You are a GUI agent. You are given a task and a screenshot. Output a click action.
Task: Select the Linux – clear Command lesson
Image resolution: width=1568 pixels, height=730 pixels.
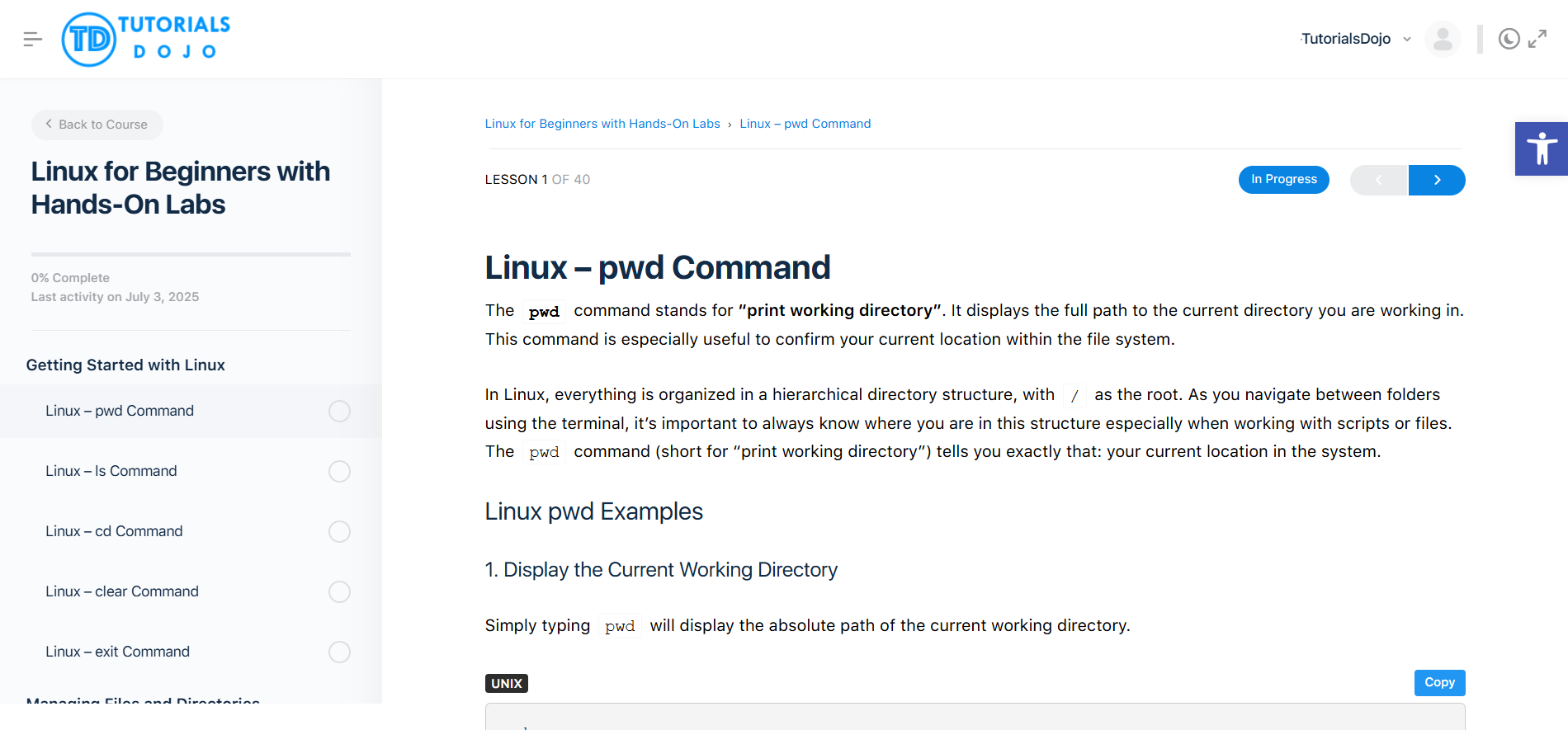pos(121,591)
